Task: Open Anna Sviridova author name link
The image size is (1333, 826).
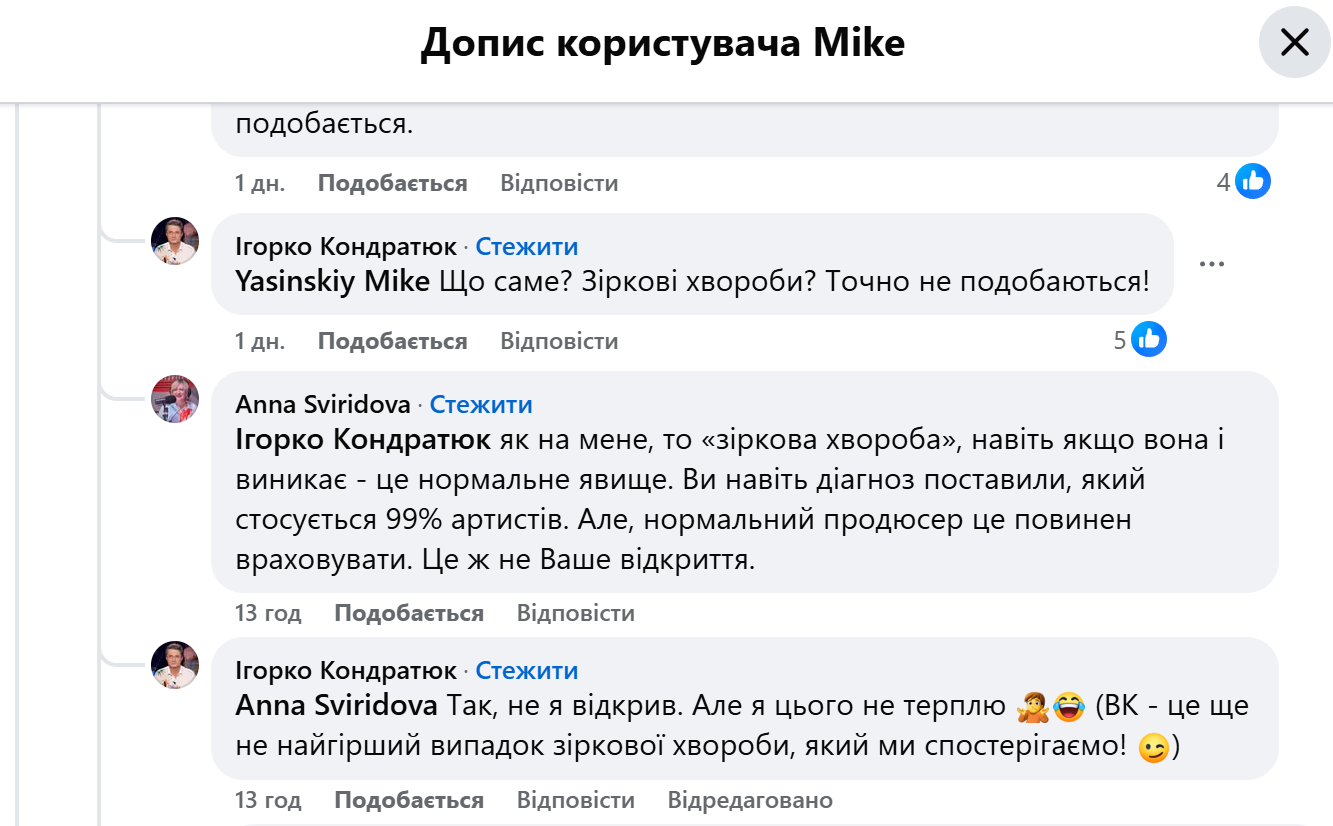Action: pyautogui.click(x=323, y=404)
